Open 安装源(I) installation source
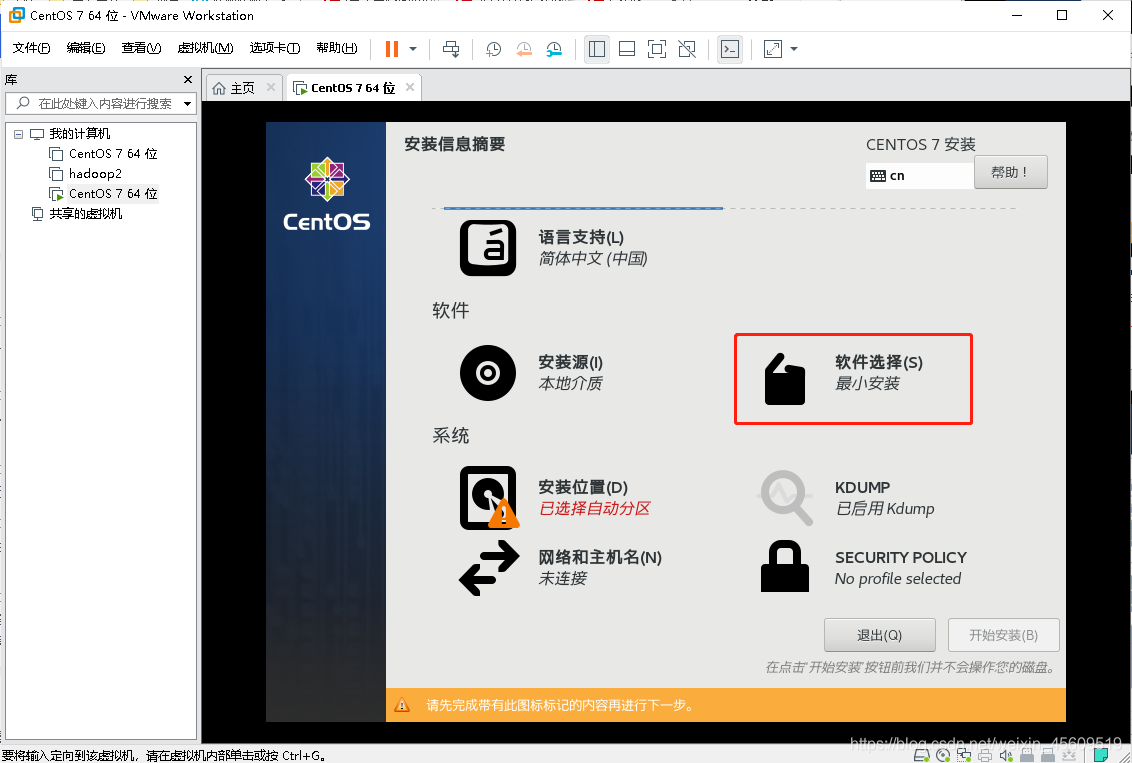This screenshot has width=1132, height=763. click(x=532, y=372)
